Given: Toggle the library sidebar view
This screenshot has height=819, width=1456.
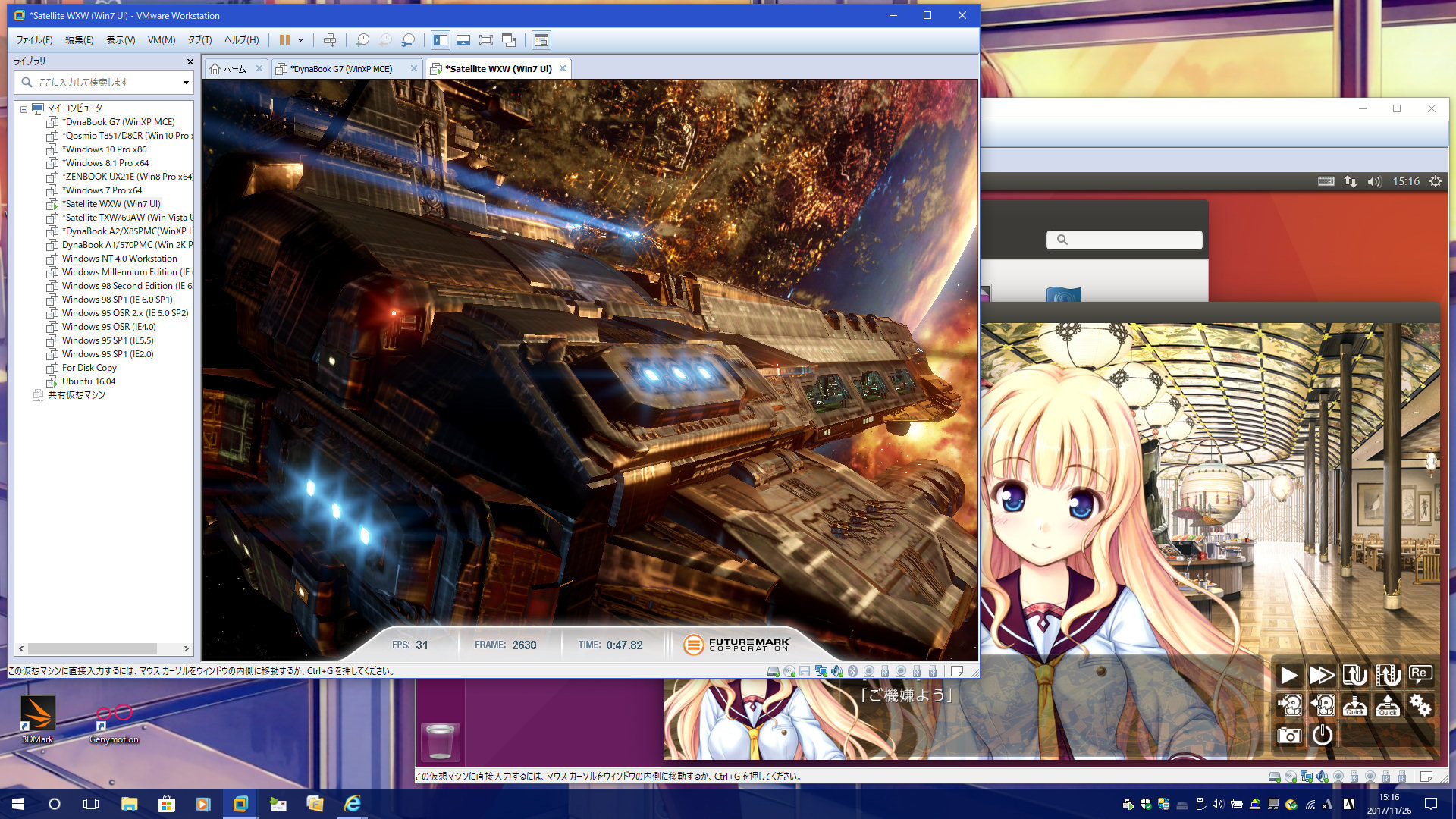Looking at the screenshot, I should pyautogui.click(x=441, y=40).
